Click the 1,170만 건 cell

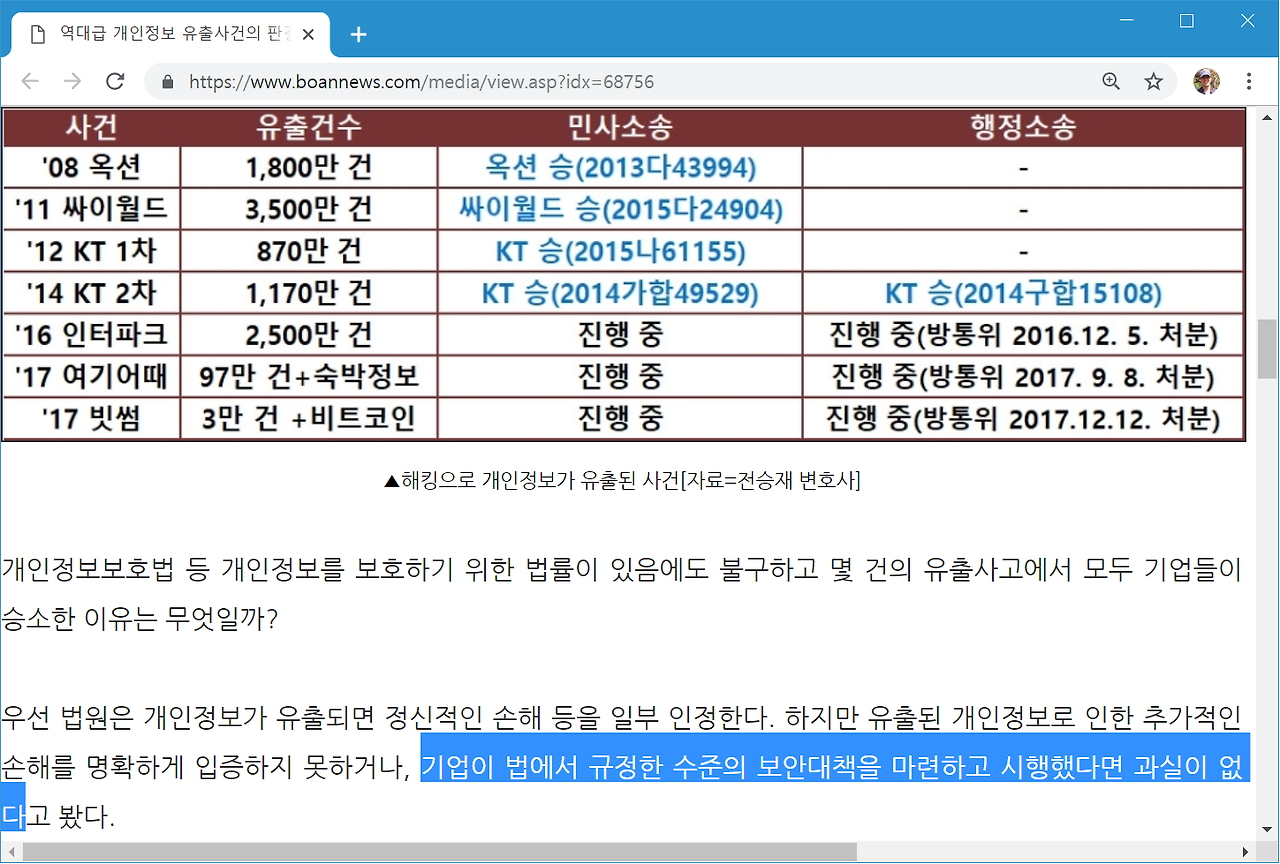pyautogui.click(x=309, y=293)
